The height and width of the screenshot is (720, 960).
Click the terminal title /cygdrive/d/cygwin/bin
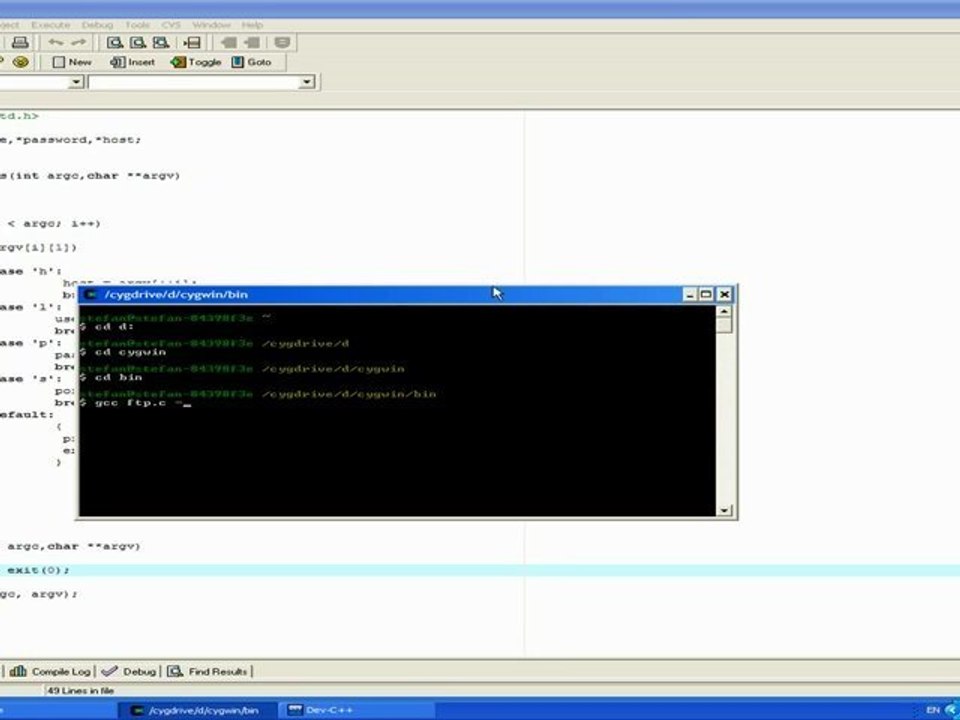point(176,294)
